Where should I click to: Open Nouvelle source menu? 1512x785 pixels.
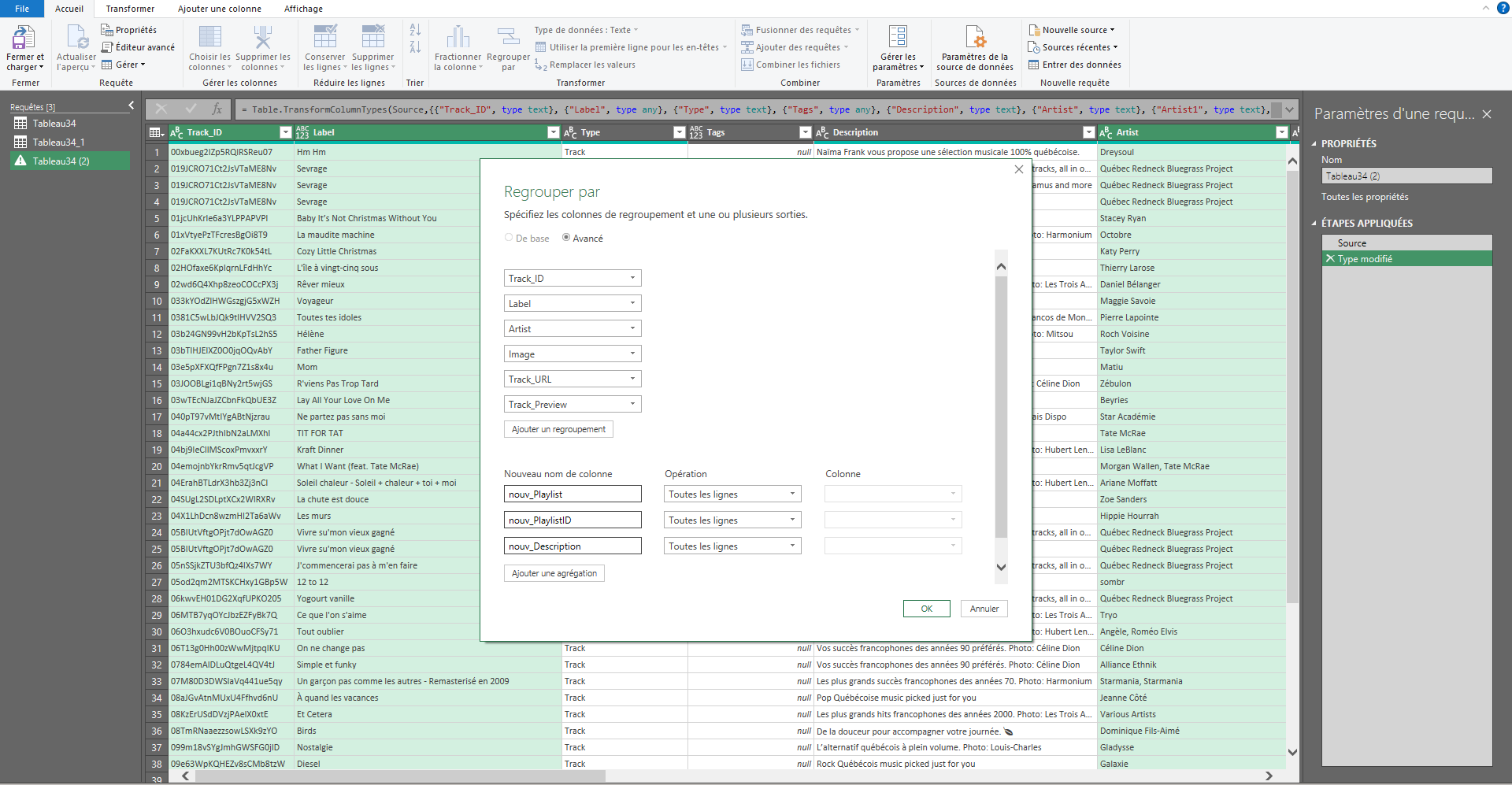pyautogui.click(x=1072, y=30)
